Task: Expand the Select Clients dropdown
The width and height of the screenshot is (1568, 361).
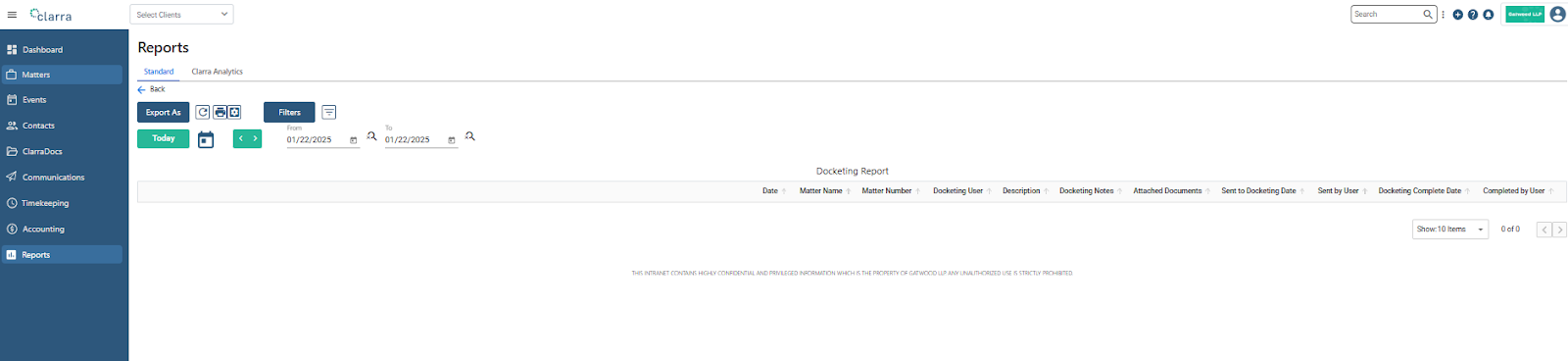Action: 181,15
